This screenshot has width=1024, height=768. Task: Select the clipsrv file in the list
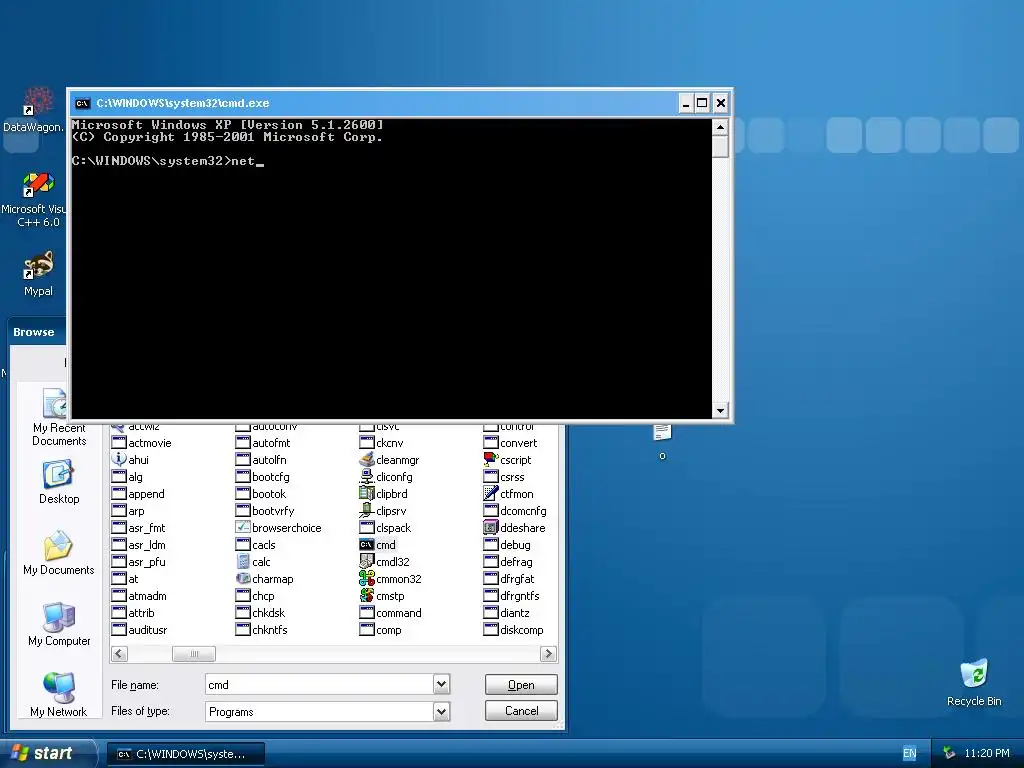(383, 511)
